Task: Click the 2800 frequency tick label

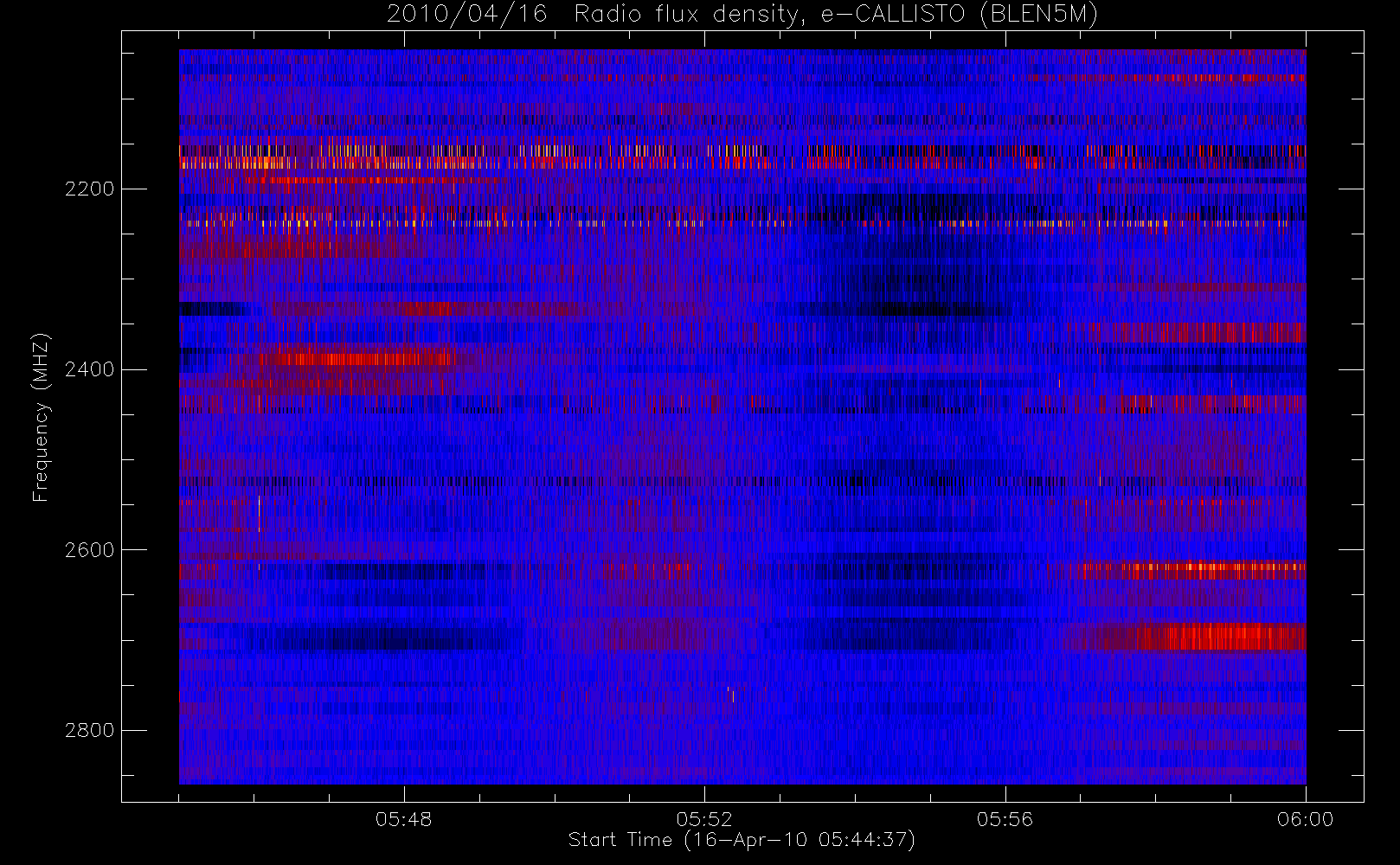Action: click(89, 730)
